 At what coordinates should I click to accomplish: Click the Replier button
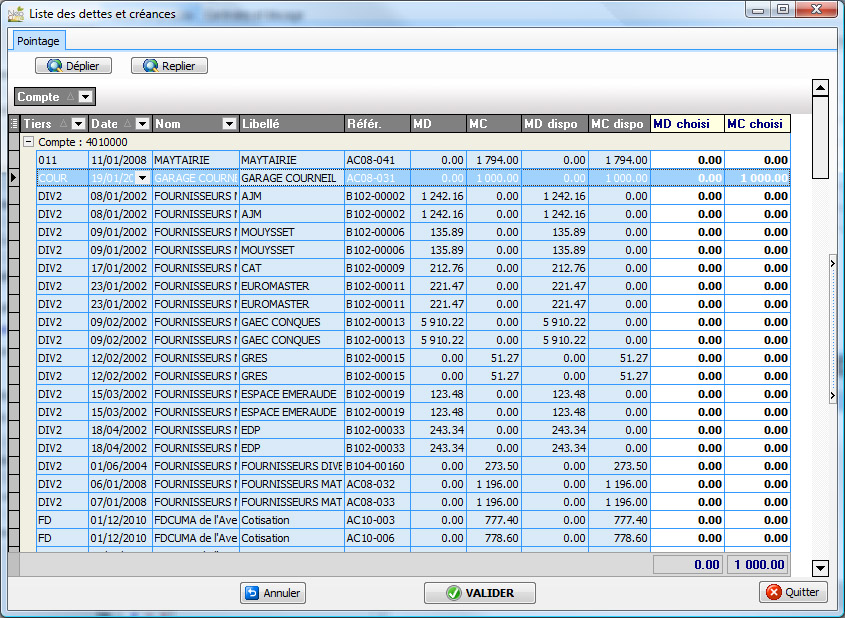coord(169,66)
